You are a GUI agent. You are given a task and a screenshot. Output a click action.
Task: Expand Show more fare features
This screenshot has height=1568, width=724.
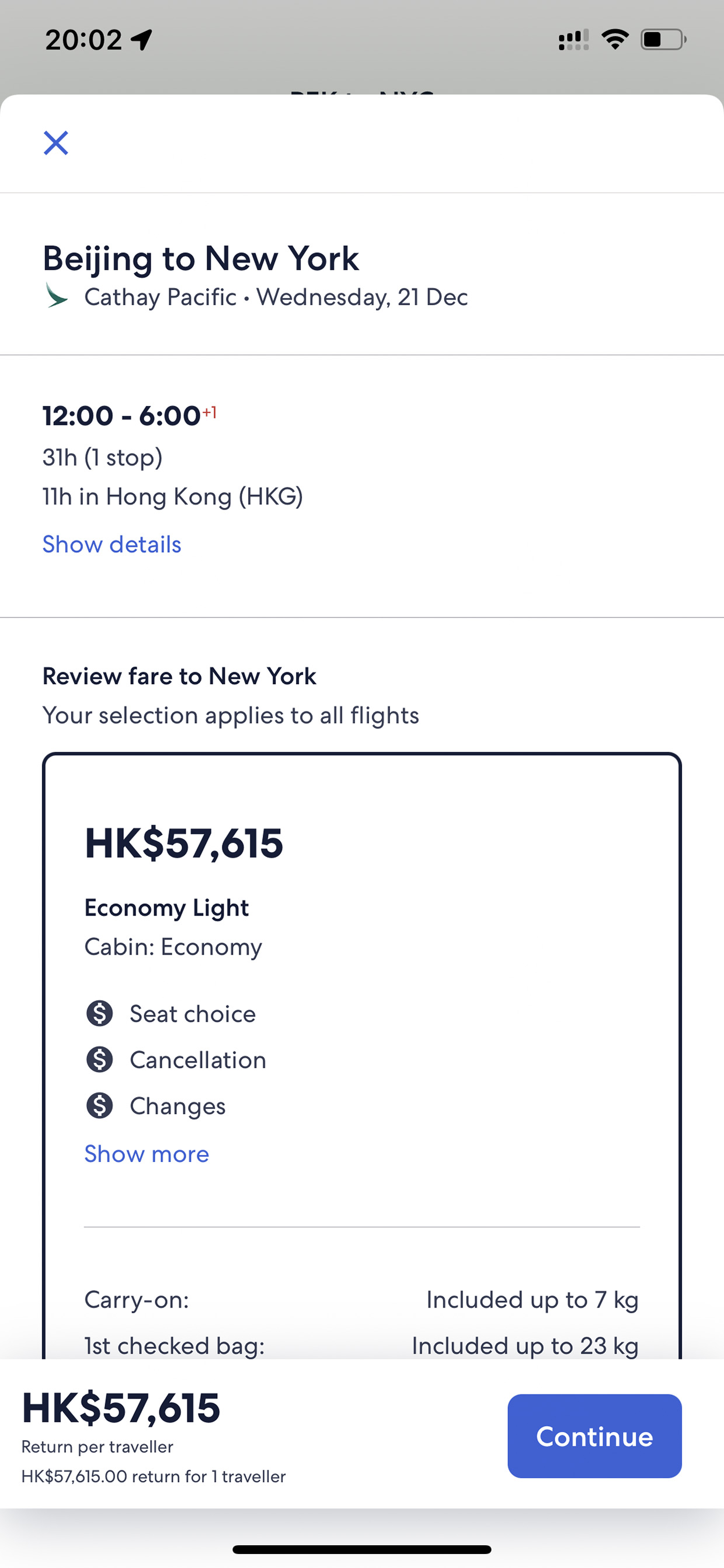click(147, 1153)
